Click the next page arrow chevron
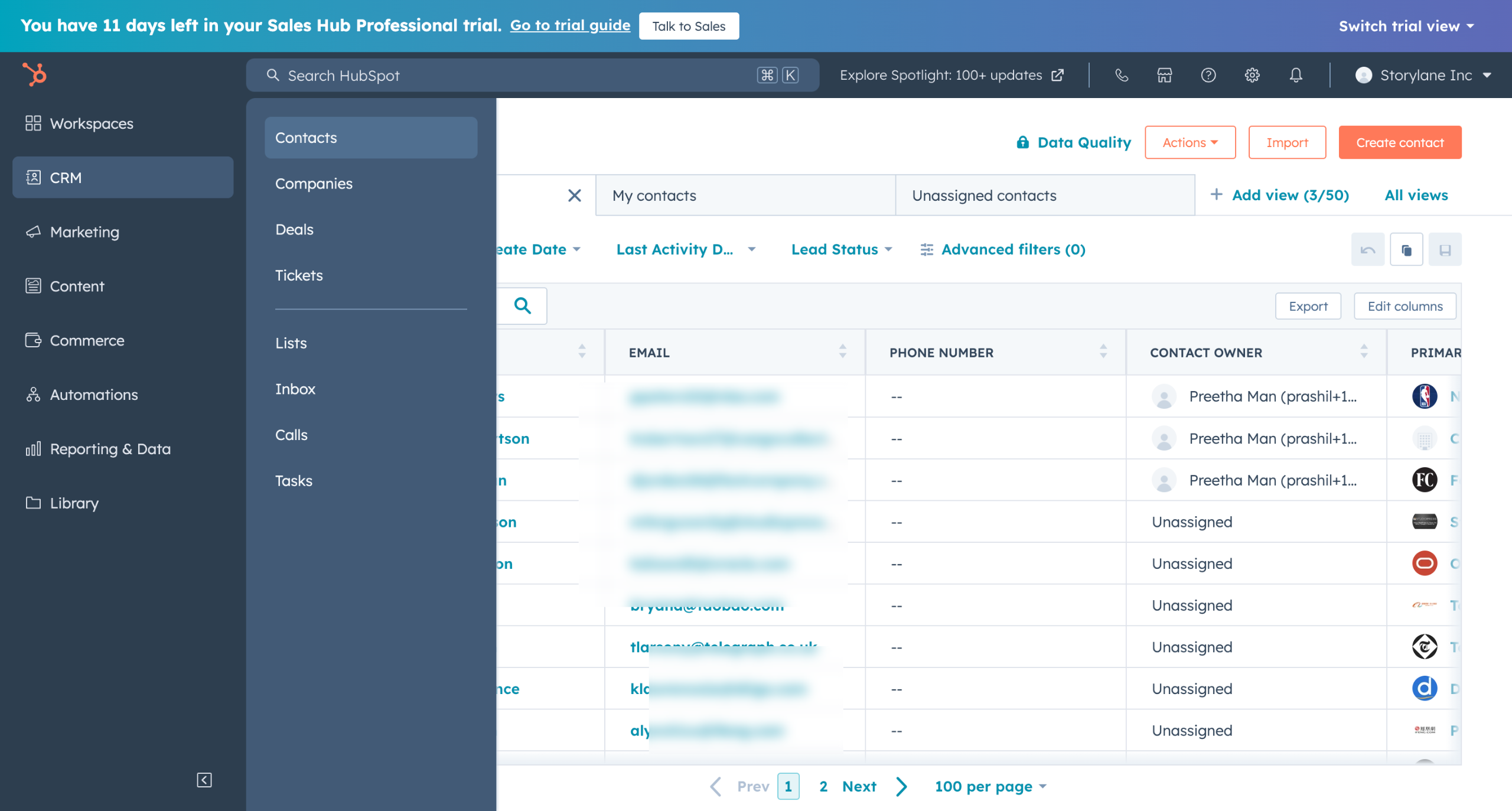The image size is (1512, 811). click(901, 786)
